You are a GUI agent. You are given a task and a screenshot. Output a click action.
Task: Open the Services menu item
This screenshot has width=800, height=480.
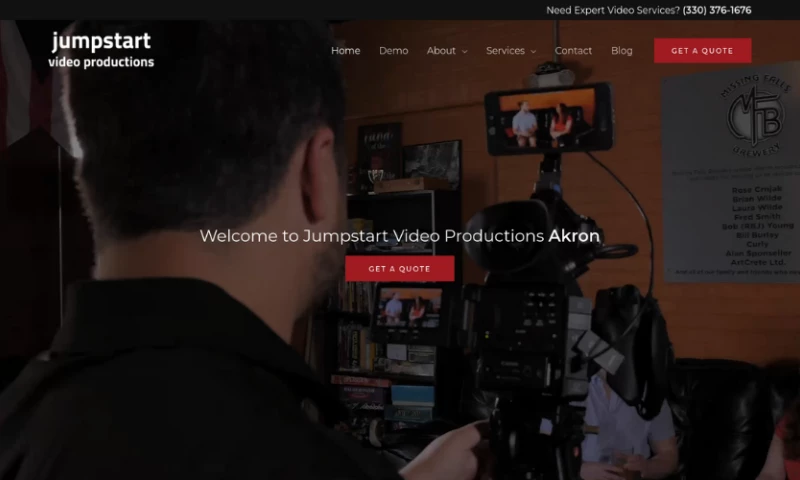505,51
